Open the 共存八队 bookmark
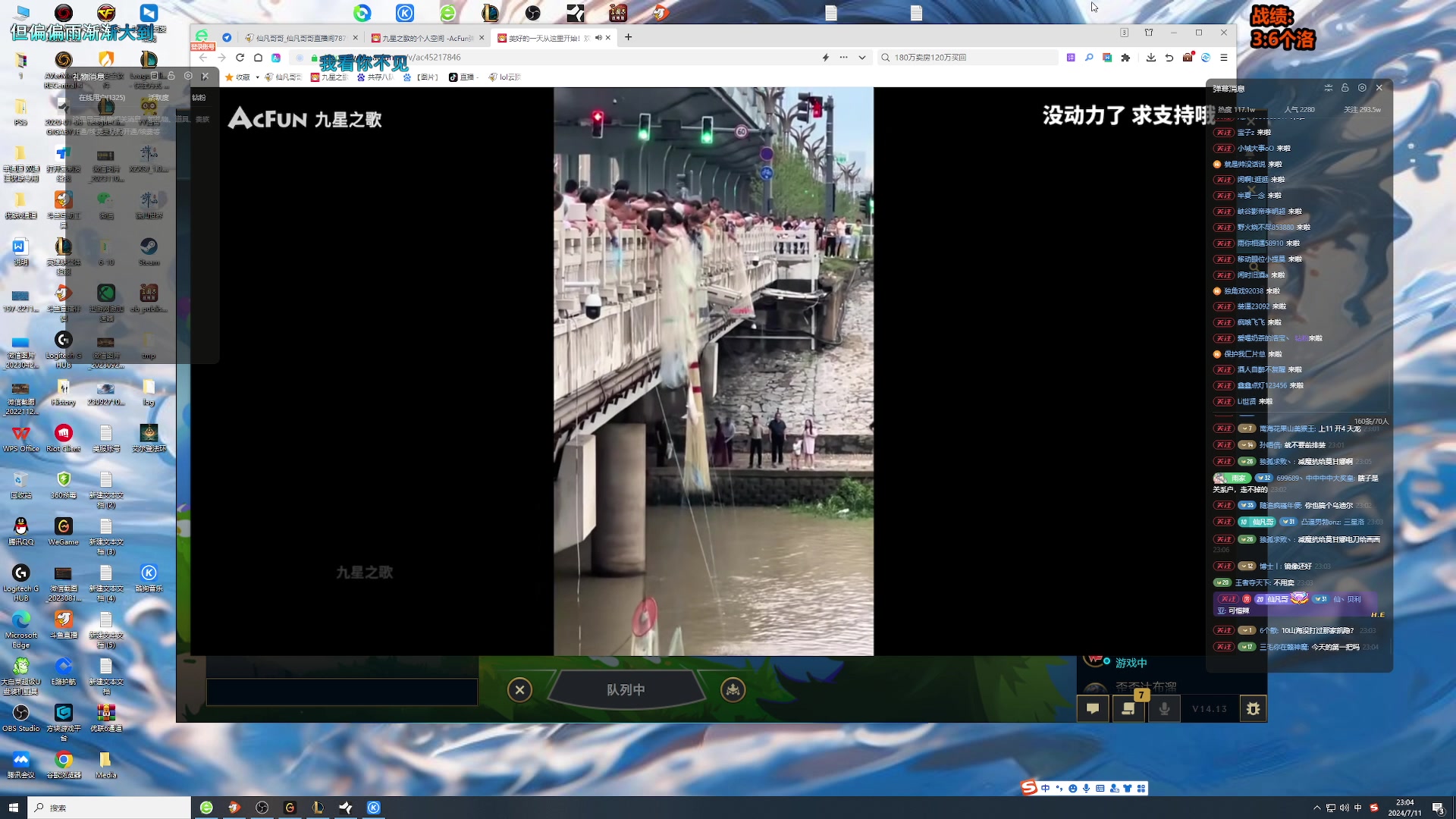This screenshot has height=819, width=1456. tap(375, 77)
